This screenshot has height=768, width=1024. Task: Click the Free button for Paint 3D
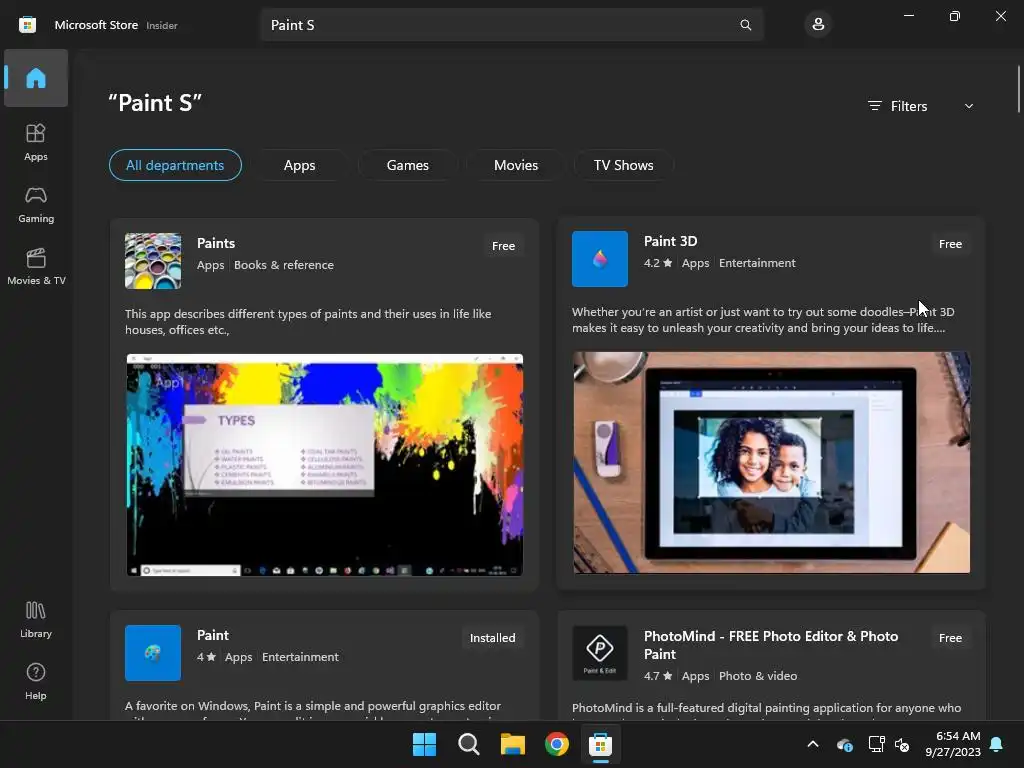coord(950,244)
